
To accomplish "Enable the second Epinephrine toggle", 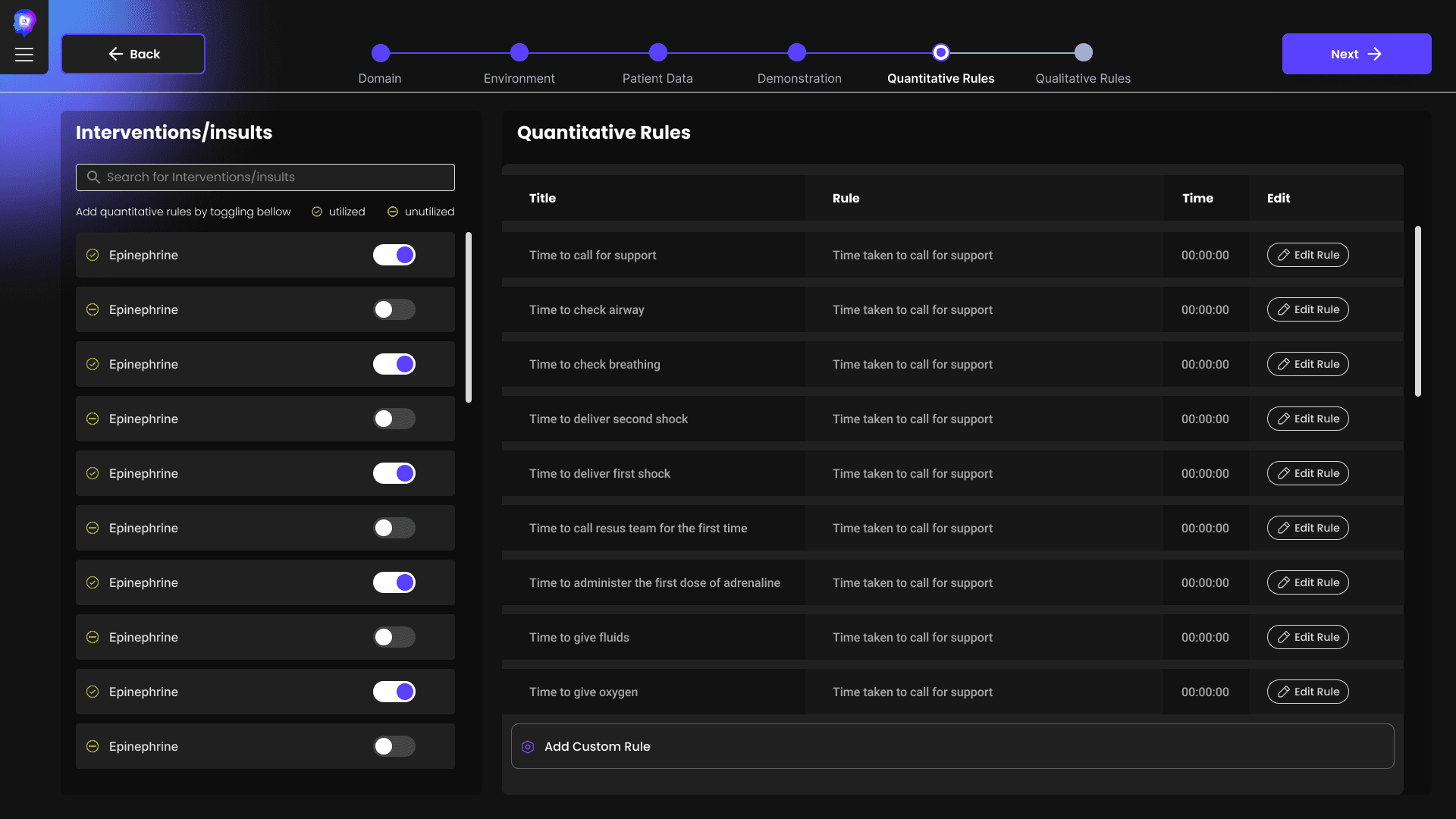I will (394, 310).
